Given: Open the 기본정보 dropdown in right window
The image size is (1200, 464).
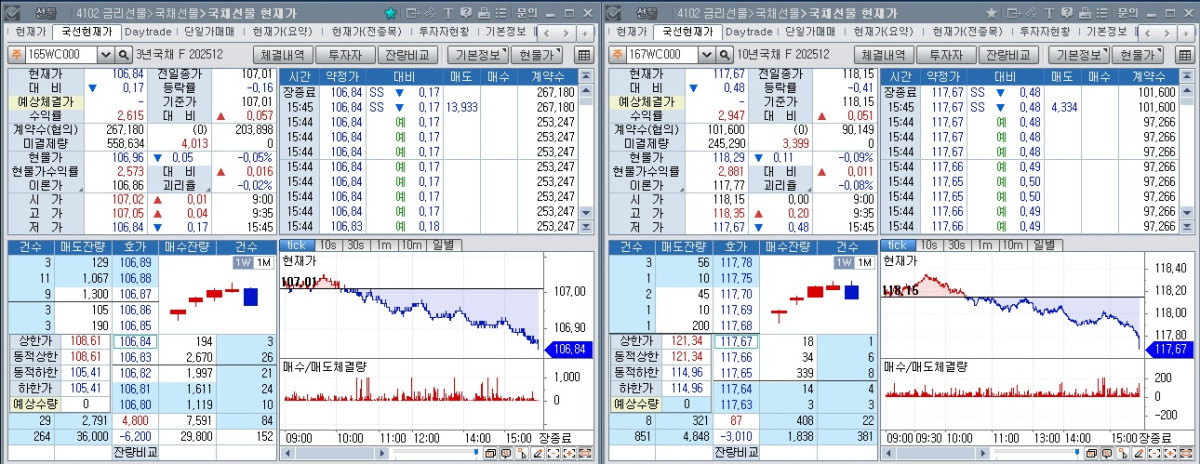Looking at the screenshot, I should pos(1082,55).
